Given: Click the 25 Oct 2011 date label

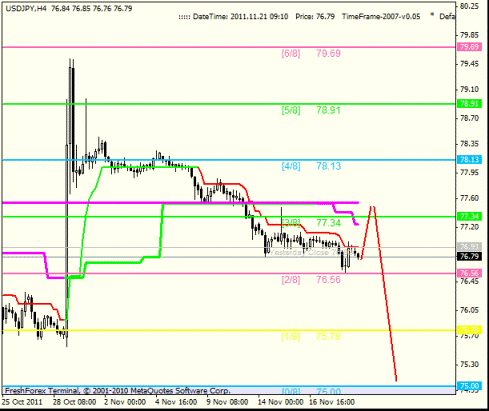Looking at the screenshot, I should tap(22, 402).
